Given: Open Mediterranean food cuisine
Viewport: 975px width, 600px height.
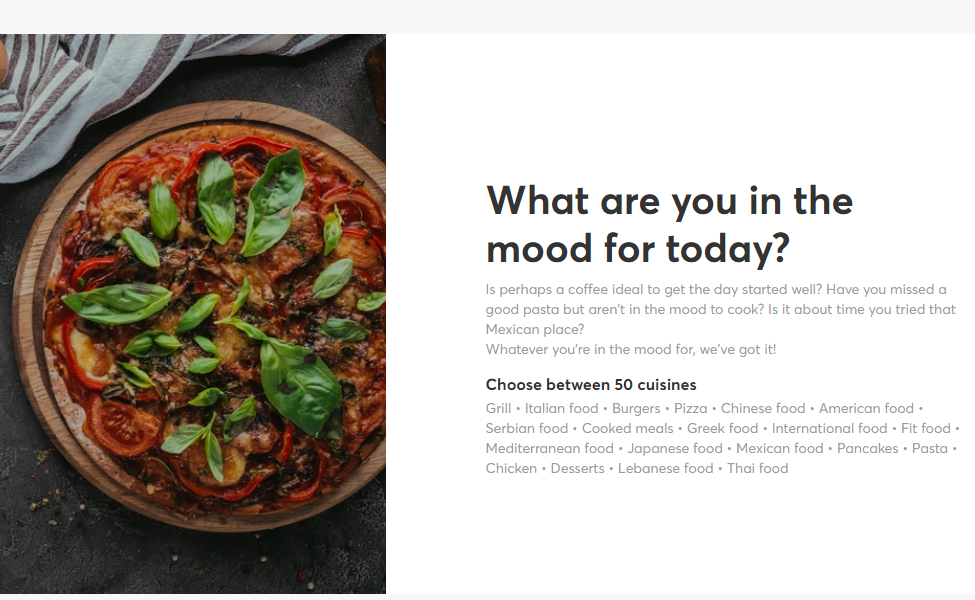Looking at the screenshot, I should (549, 448).
